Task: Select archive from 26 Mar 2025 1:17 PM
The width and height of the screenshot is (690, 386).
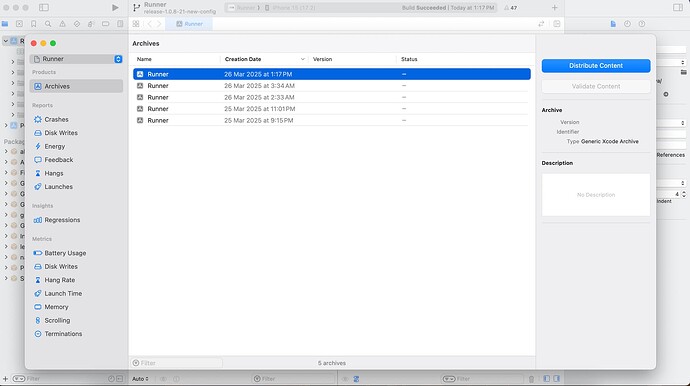Action: click(x=332, y=74)
